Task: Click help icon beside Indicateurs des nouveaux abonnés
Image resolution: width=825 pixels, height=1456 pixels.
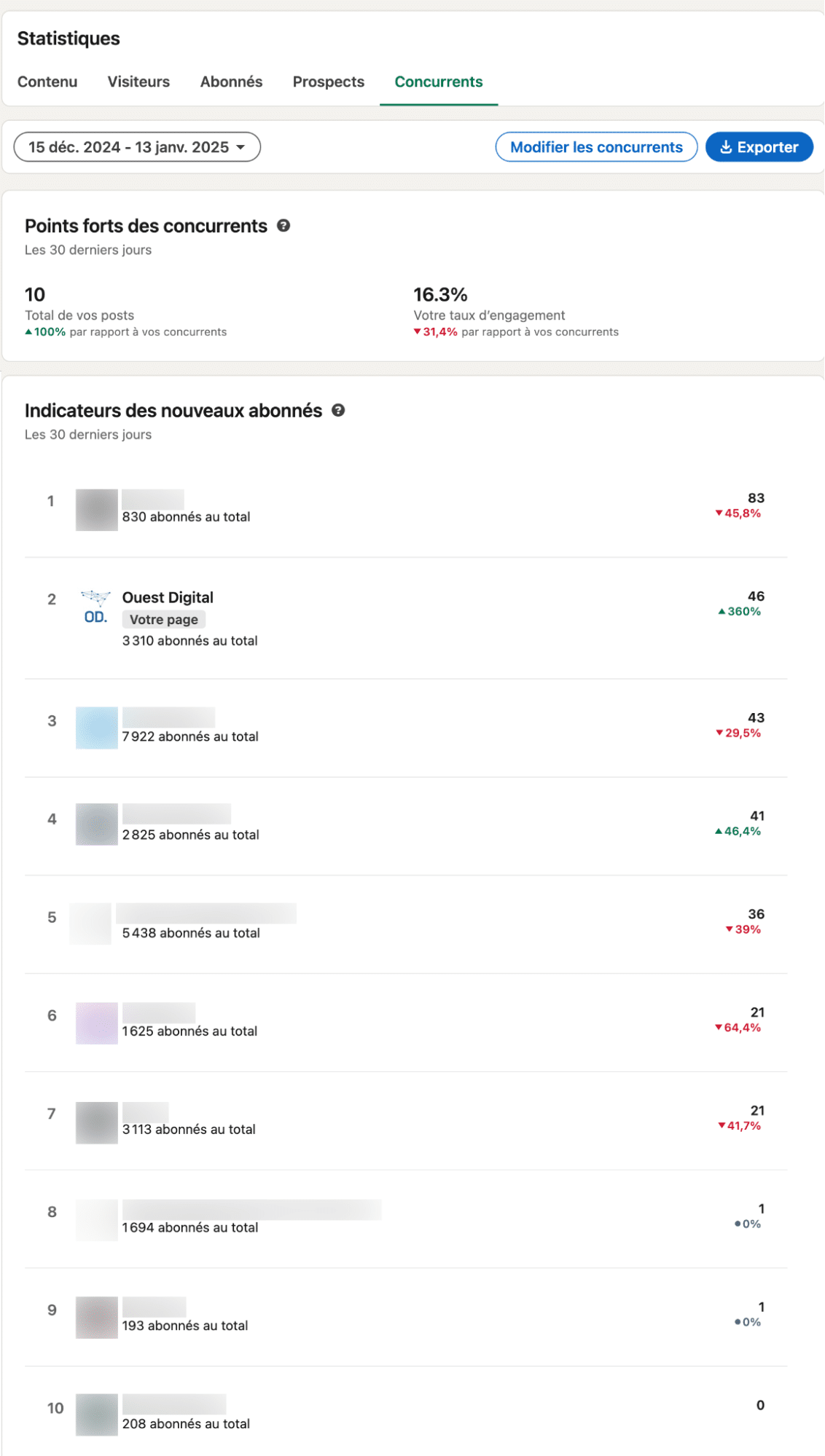Action: [338, 410]
